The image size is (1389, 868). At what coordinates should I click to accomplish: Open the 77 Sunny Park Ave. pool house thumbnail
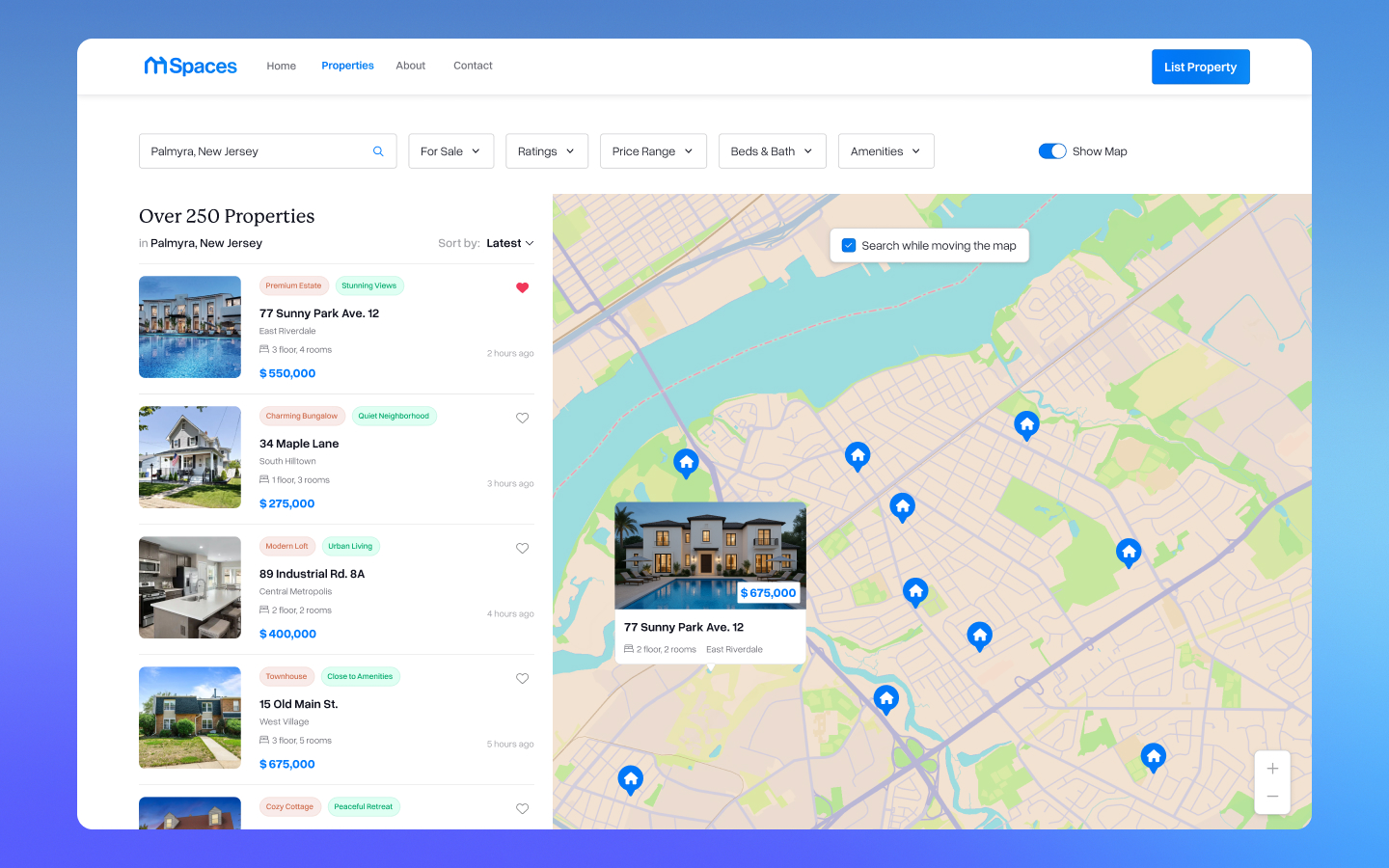click(x=190, y=327)
